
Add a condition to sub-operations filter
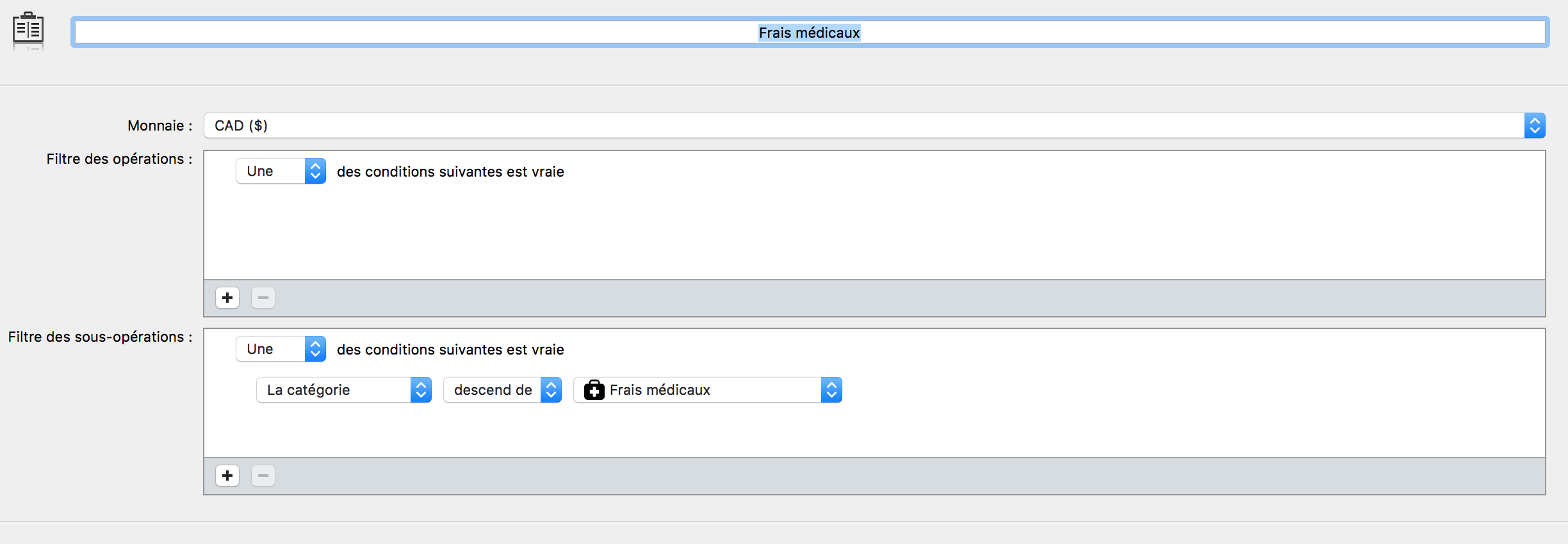[x=227, y=476]
